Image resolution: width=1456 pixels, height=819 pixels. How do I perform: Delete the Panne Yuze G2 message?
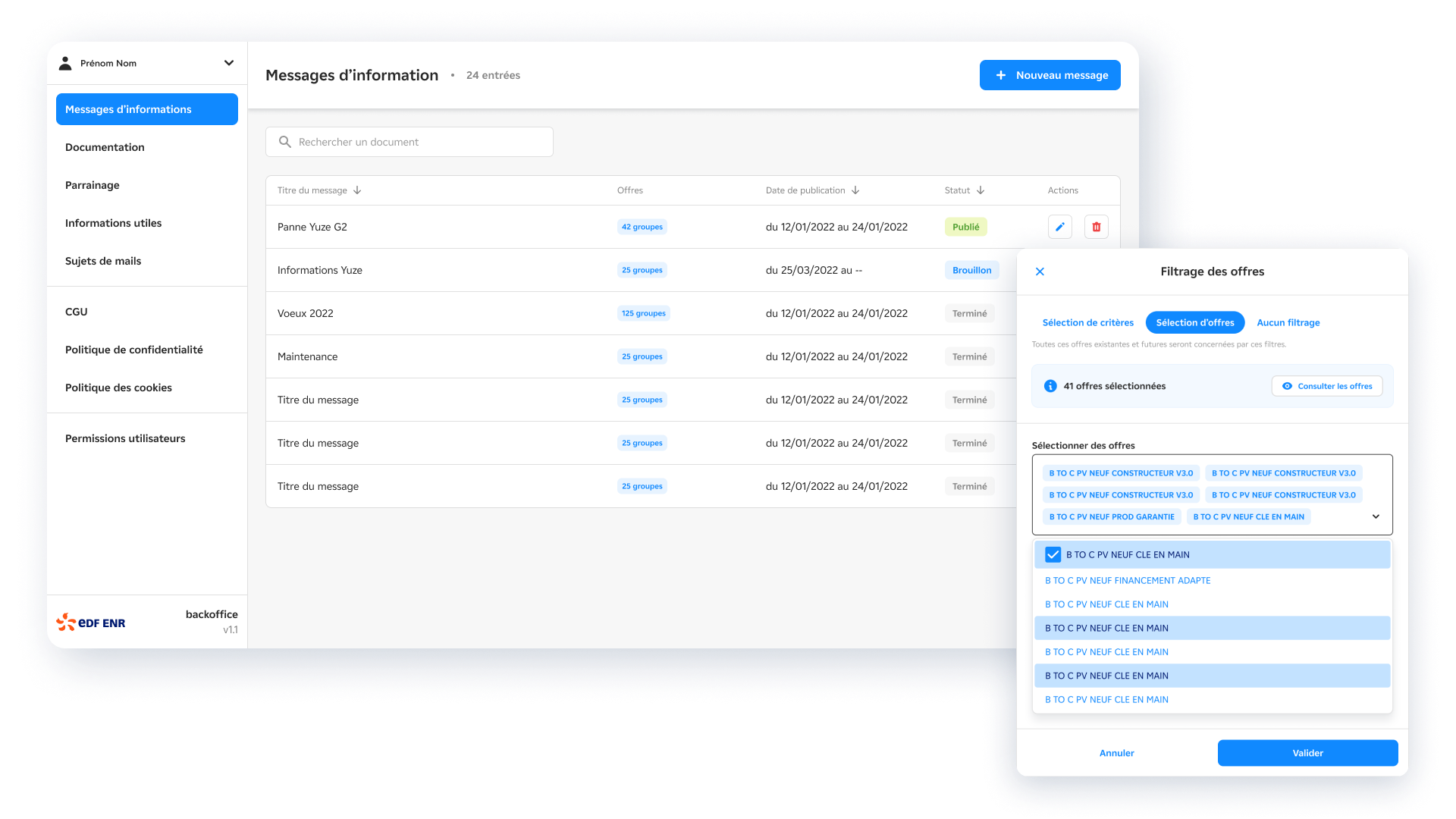pyautogui.click(x=1097, y=227)
